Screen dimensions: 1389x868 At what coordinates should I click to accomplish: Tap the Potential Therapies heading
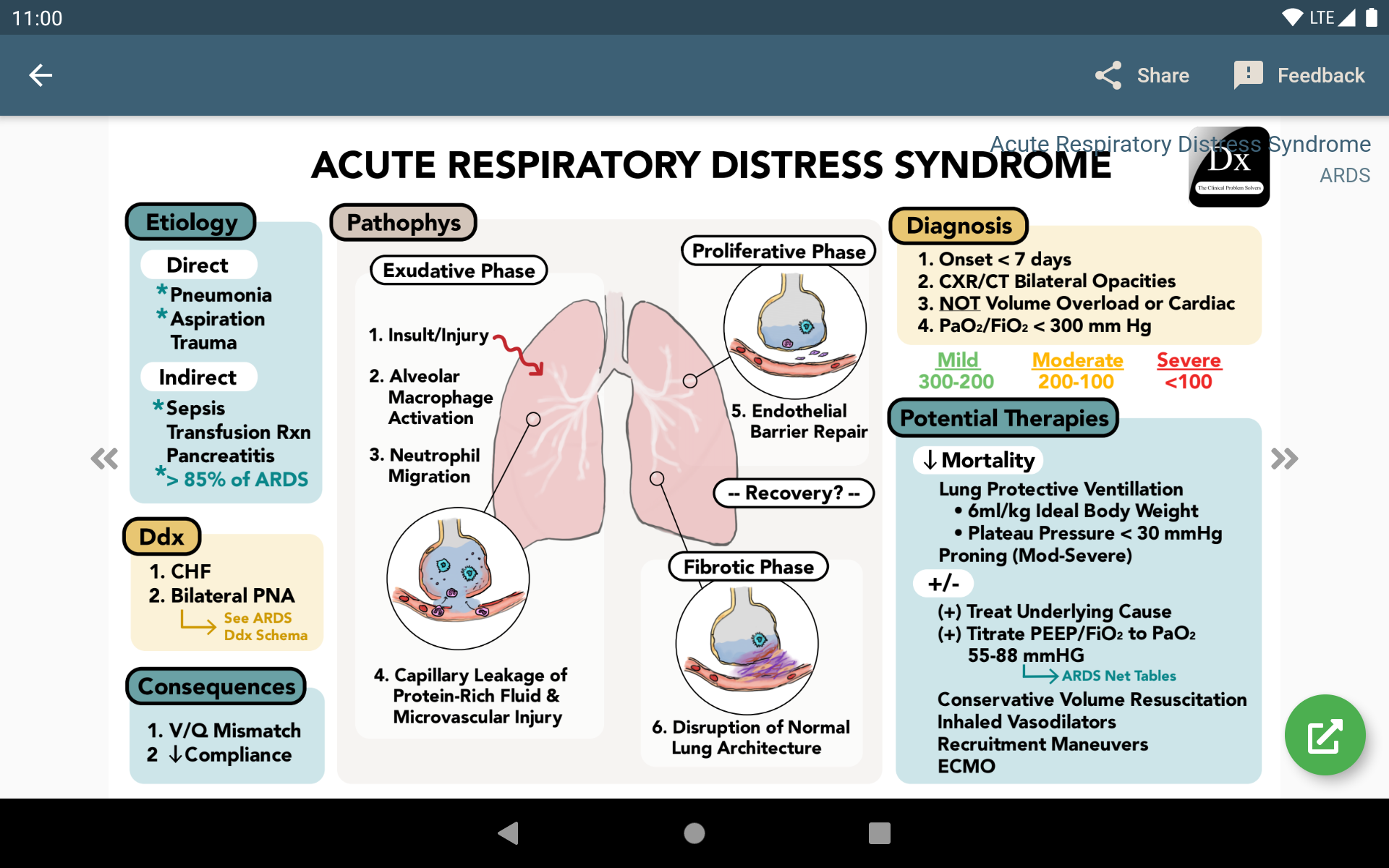click(1003, 418)
